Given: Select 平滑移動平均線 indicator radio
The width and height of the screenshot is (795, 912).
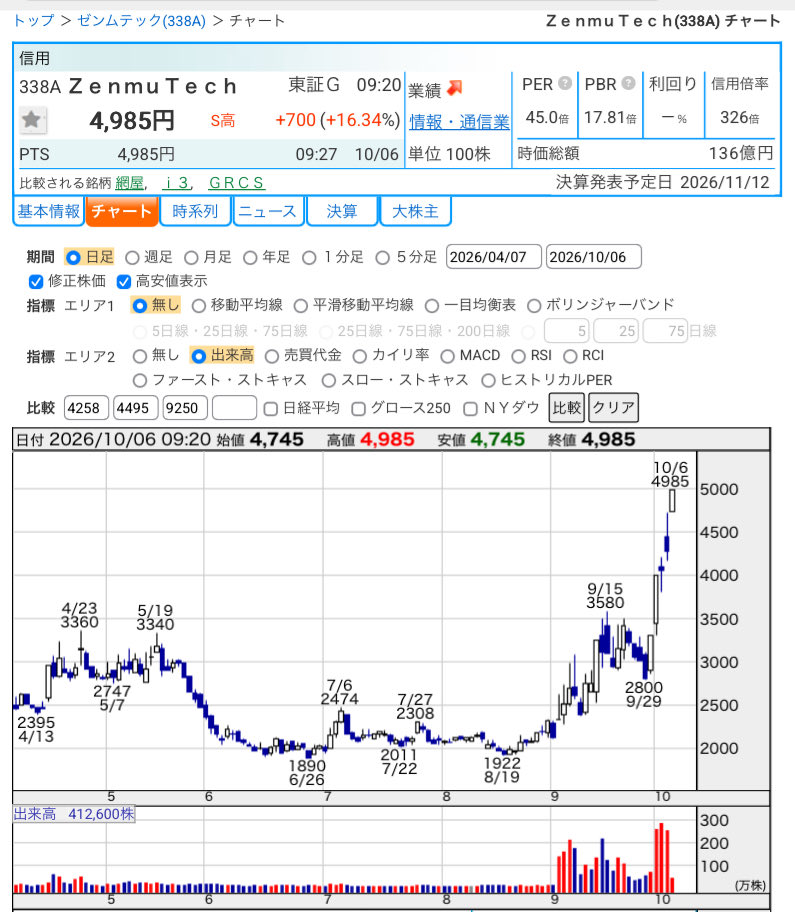Looking at the screenshot, I should tap(301, 305).
